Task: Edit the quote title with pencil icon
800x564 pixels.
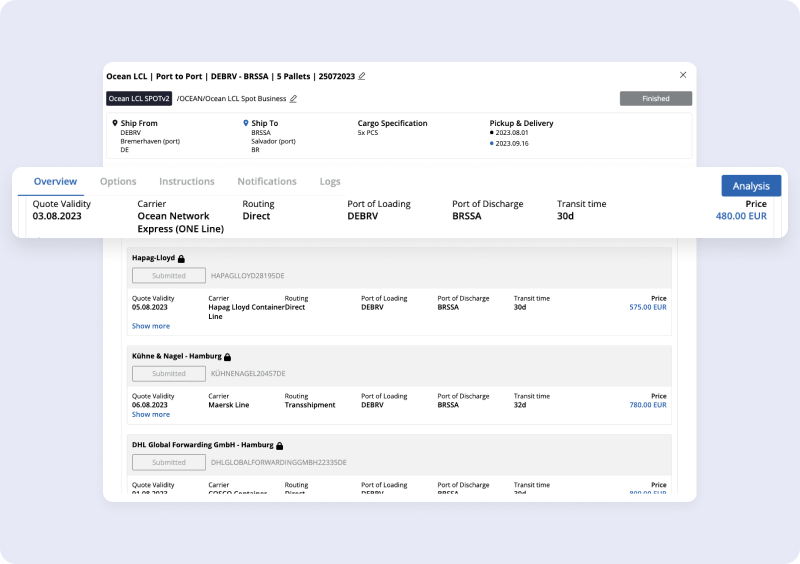Action: 362,76
